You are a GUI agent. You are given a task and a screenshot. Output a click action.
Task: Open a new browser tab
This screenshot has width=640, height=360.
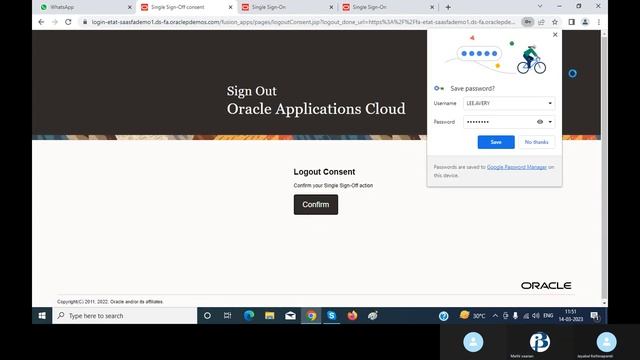pyautogui.click(x=448, y=7)
